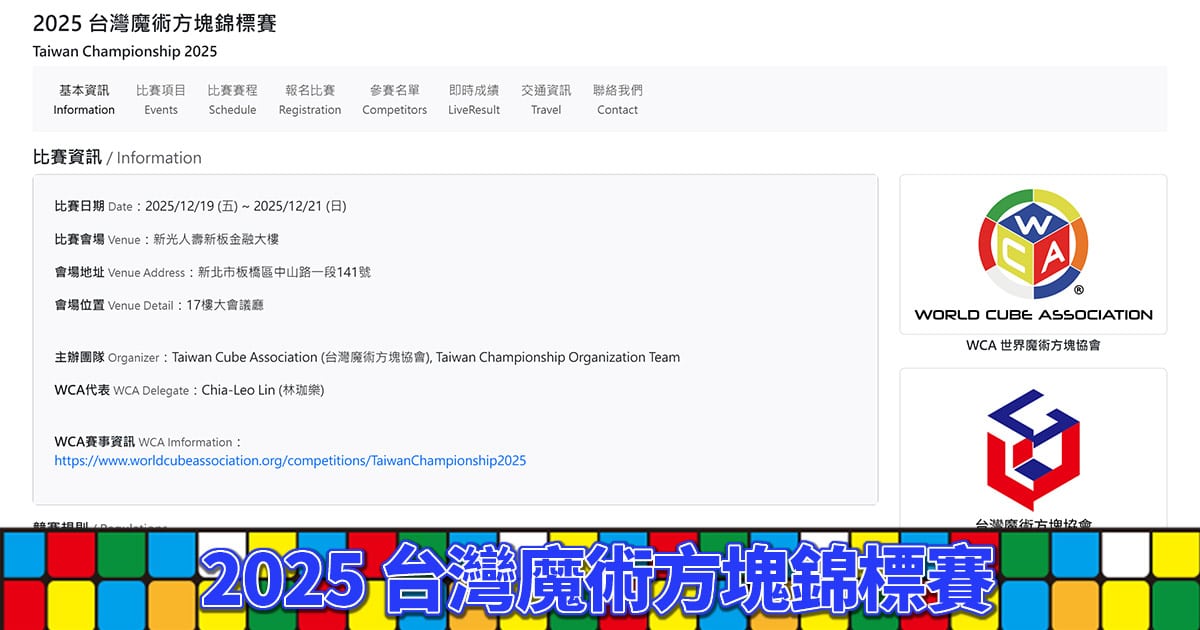The width and height of the screenshot is (1200, 630).
Task: Open the Contact tab
Action: click(617, 99)
